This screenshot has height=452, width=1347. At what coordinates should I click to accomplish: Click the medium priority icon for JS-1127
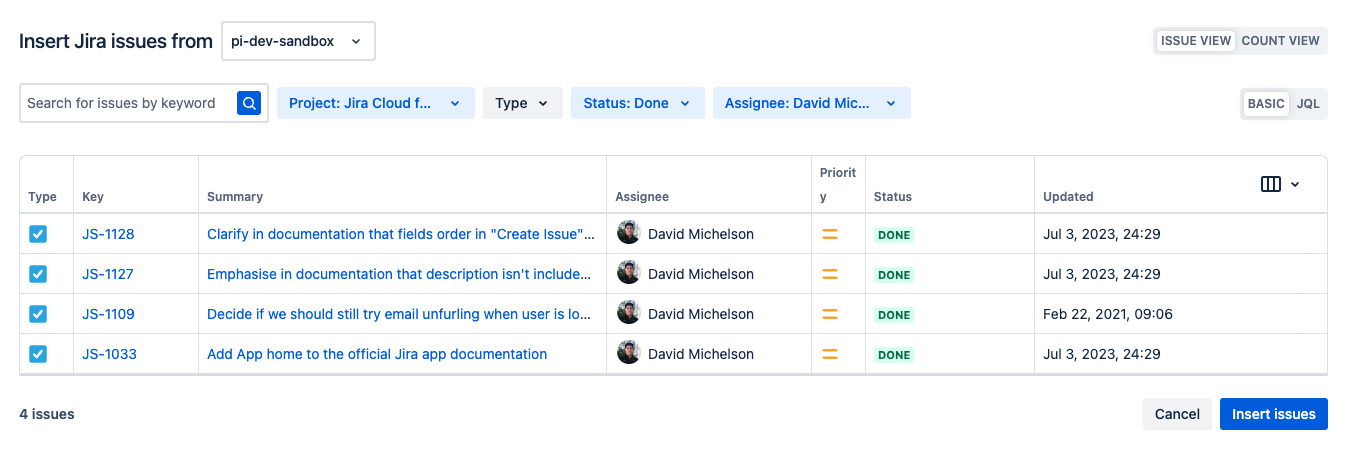(829, 274)
